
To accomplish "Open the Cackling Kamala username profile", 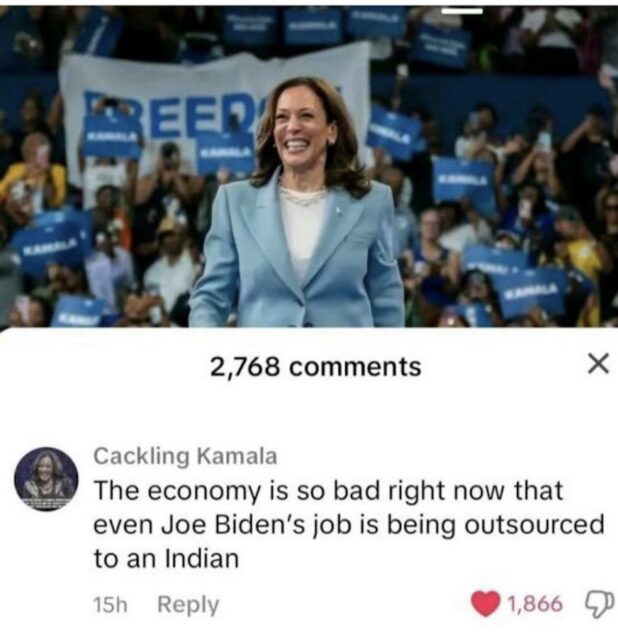I will [186, 456].
